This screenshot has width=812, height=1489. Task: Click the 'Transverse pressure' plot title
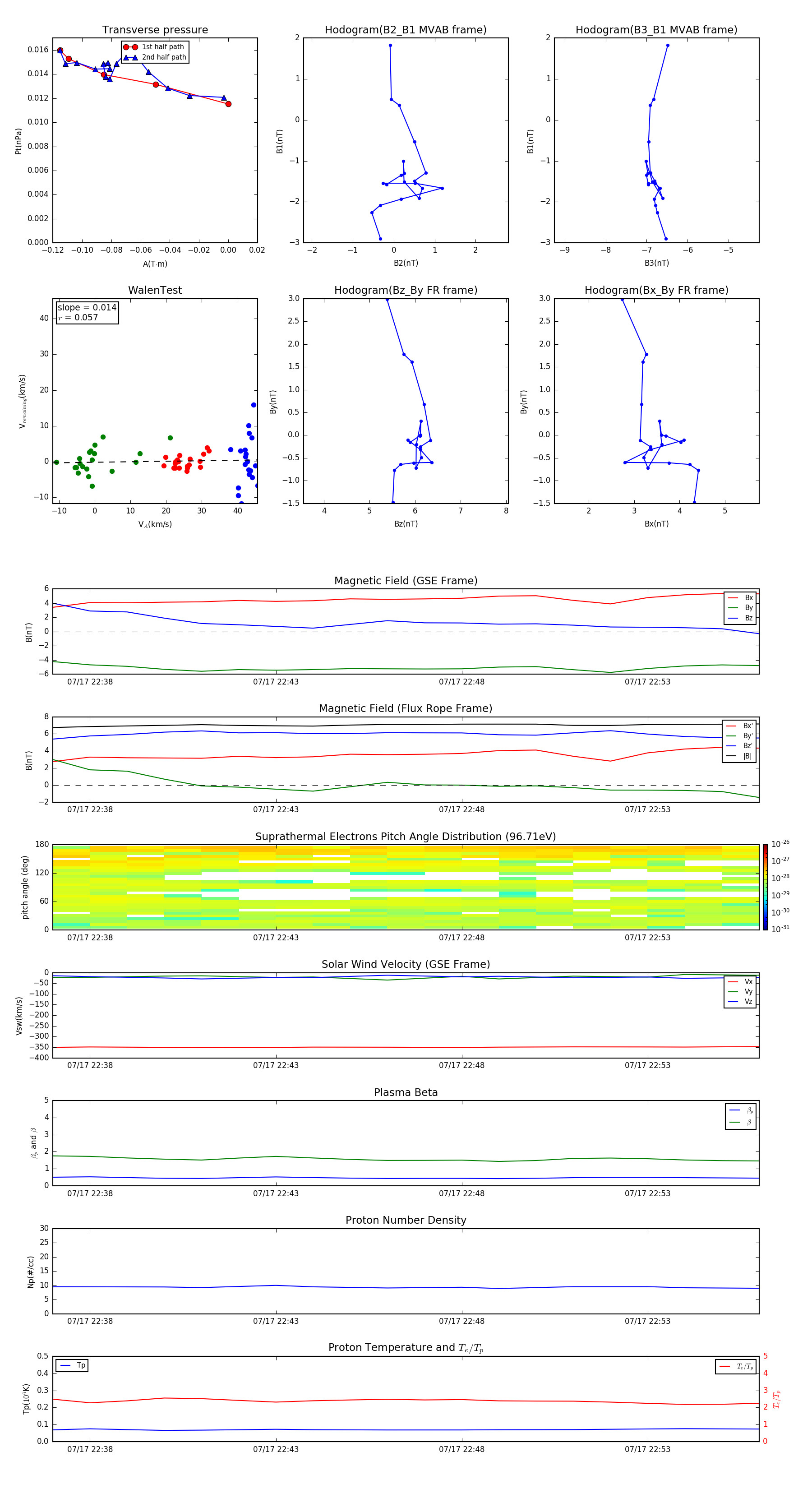point(155,29)
